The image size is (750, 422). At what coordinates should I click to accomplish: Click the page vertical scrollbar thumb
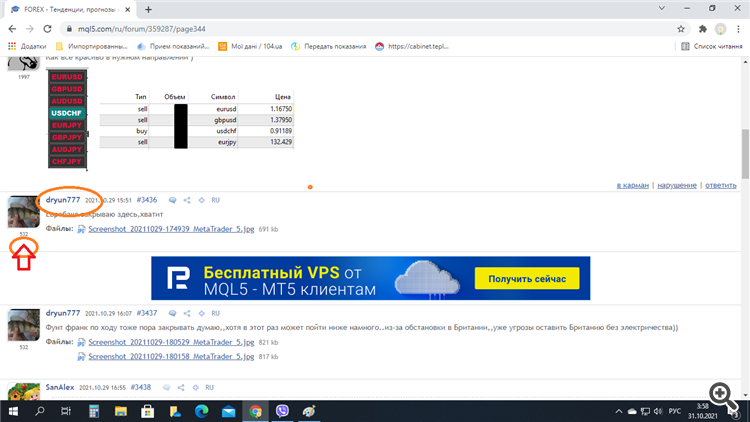point(745,153)
